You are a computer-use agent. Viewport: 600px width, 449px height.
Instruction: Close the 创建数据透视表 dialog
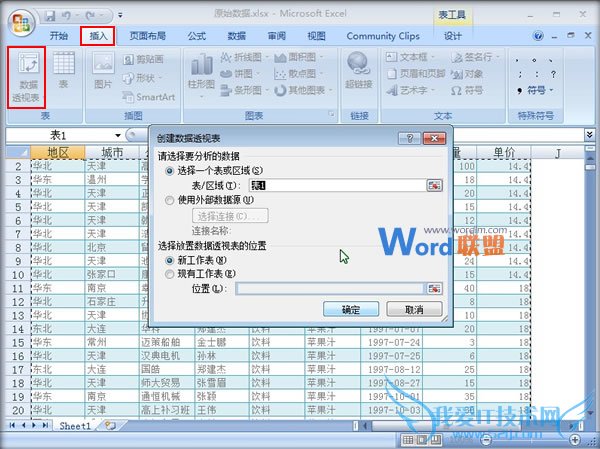[434, 138]
